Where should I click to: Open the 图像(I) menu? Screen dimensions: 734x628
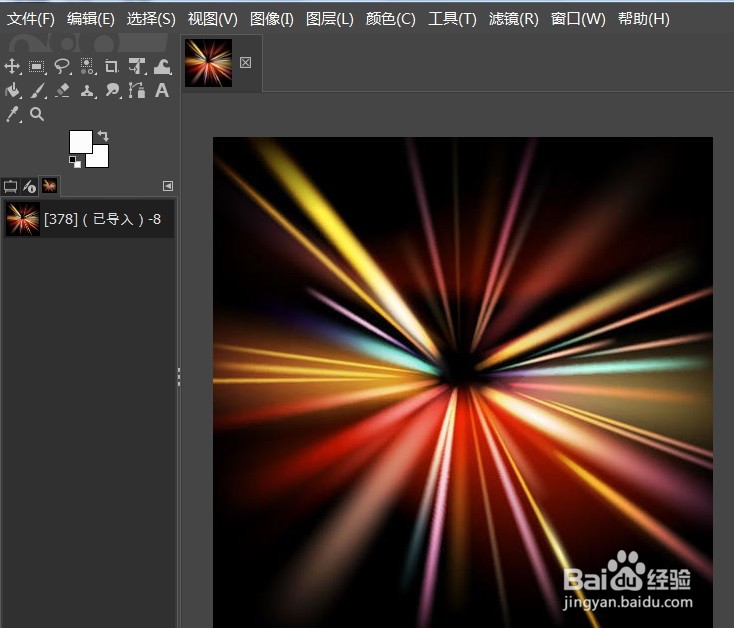pyautogui.click(x=272, y=19)
